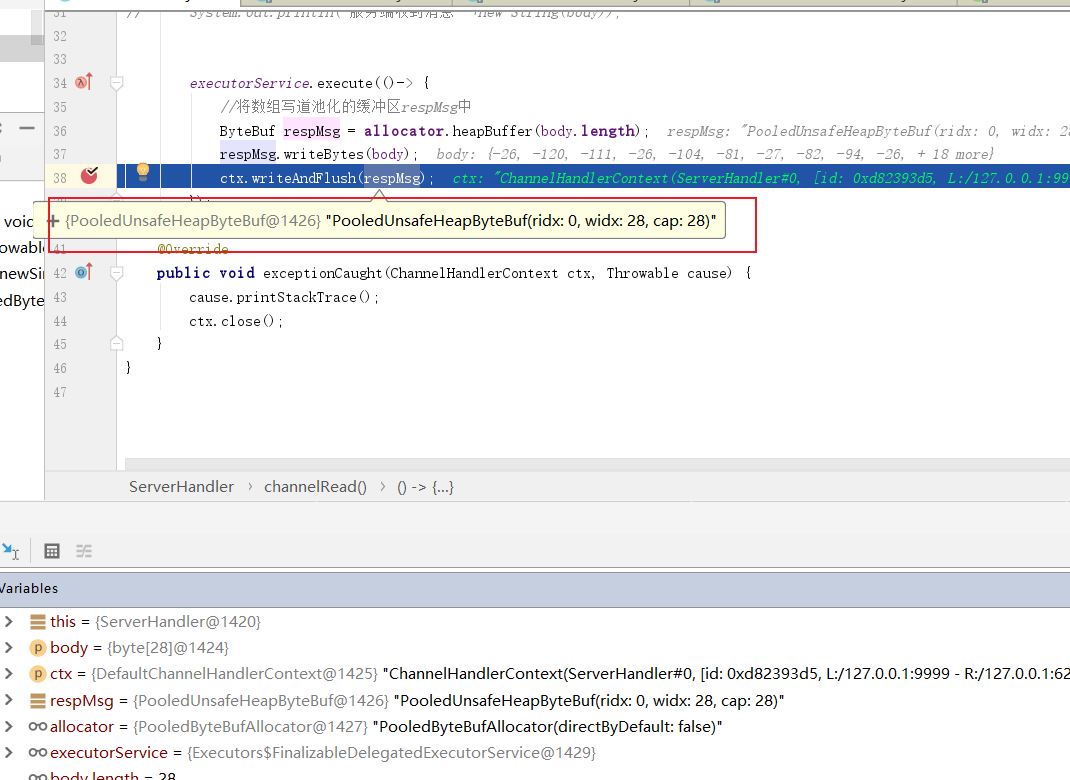Viewport: 1070px width, 780px height.
Task: Collapse the lambda fold marker on line 34
Action: [116, 84]
